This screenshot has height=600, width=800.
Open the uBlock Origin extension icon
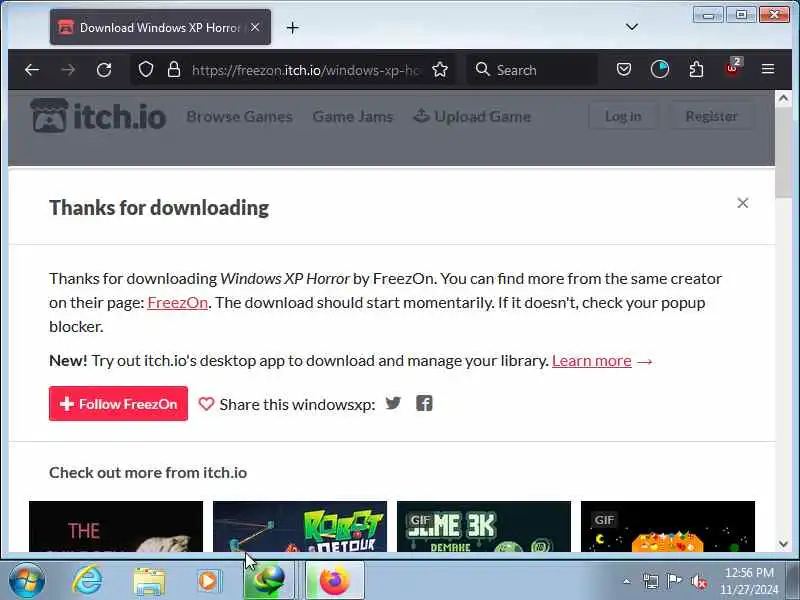tap(733, 68)
